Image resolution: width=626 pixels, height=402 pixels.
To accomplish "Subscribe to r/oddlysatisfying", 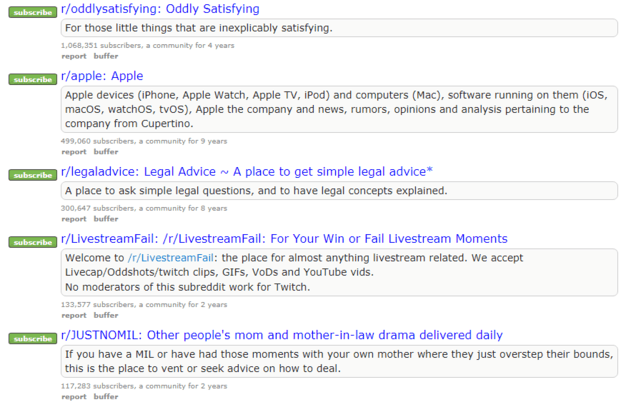I will [x=33, y=11].
